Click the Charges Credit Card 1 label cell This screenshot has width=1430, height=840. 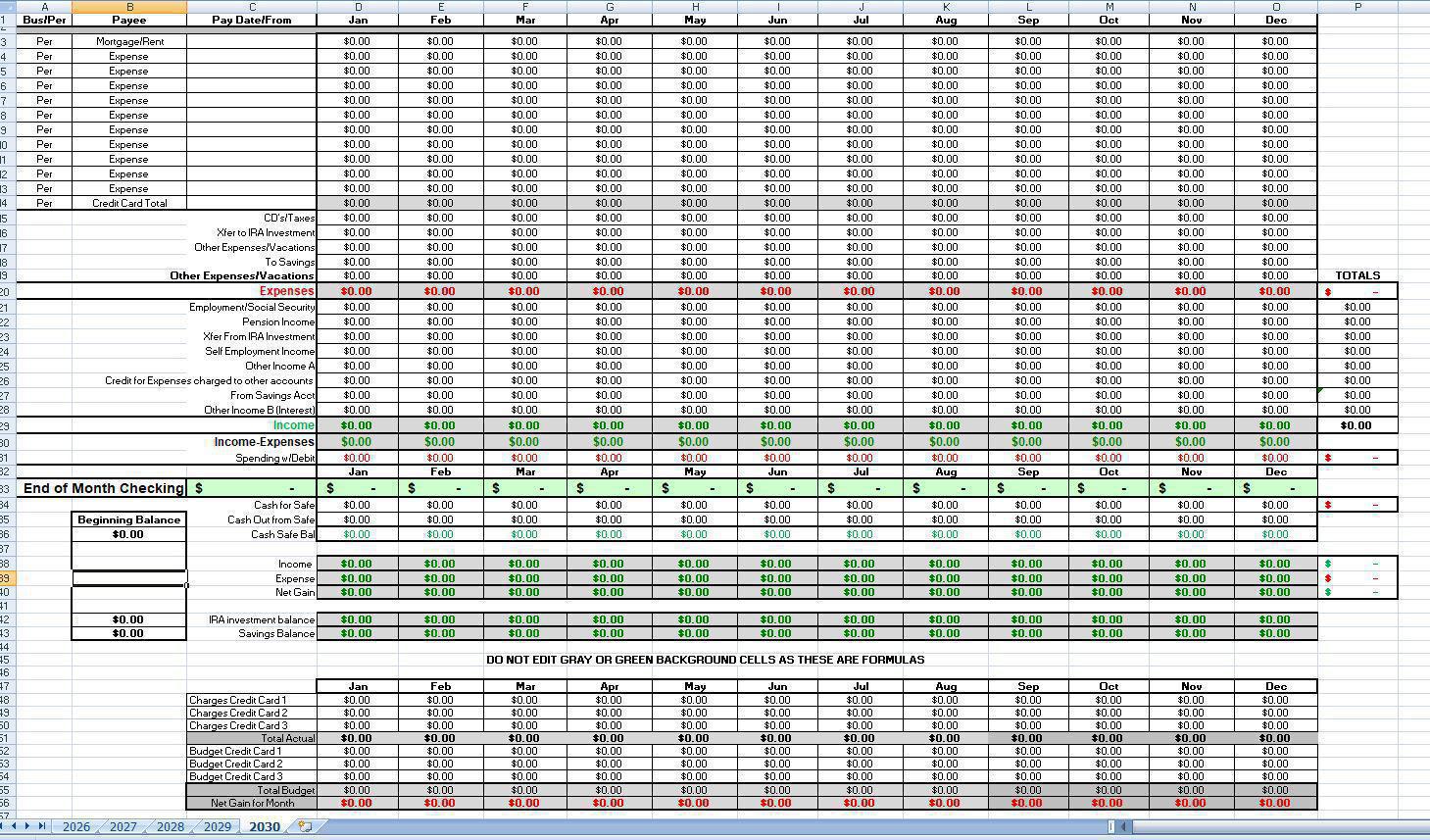(x=252, y=700)
